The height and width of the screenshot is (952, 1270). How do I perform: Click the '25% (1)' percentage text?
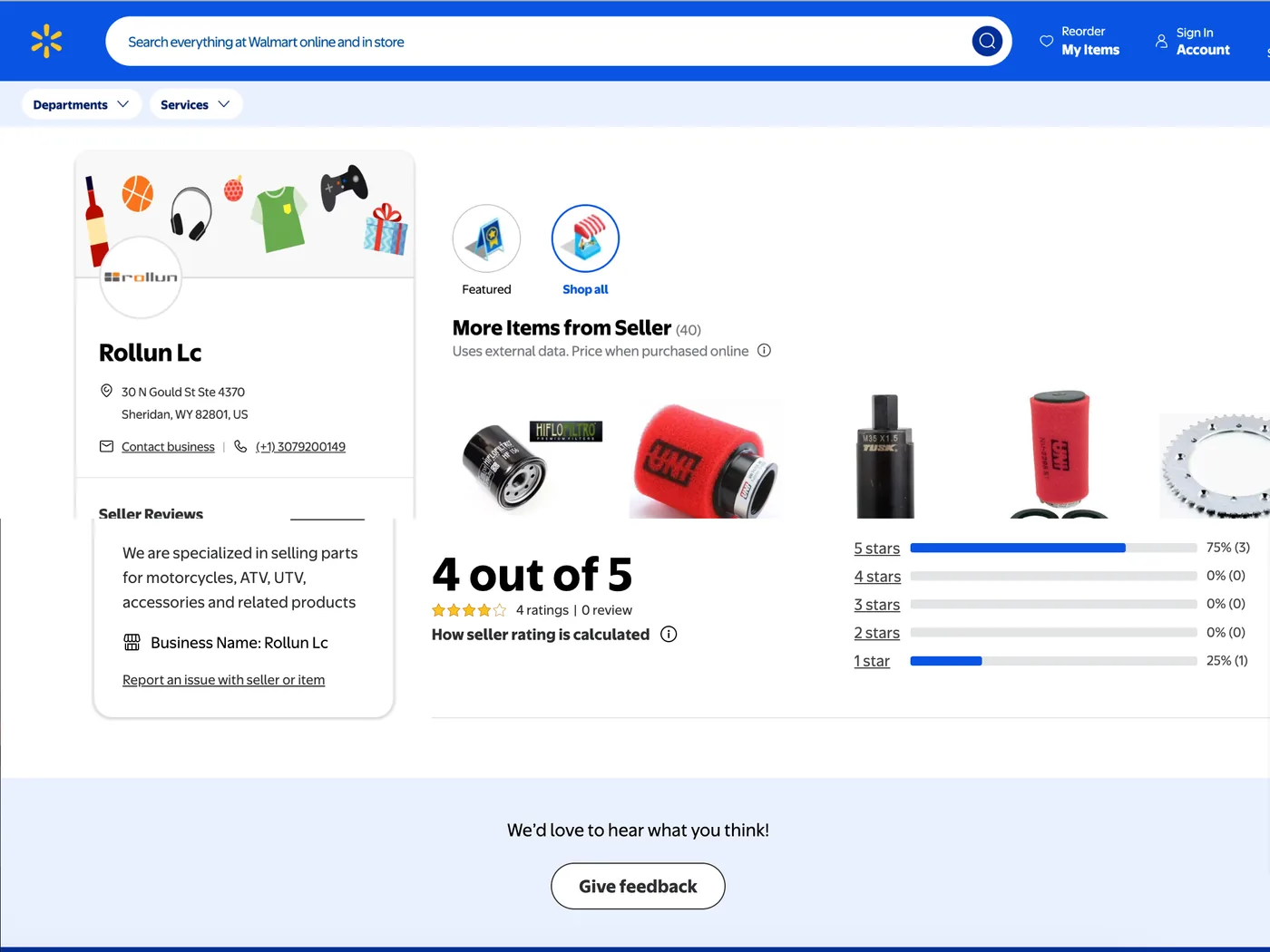1226,661
